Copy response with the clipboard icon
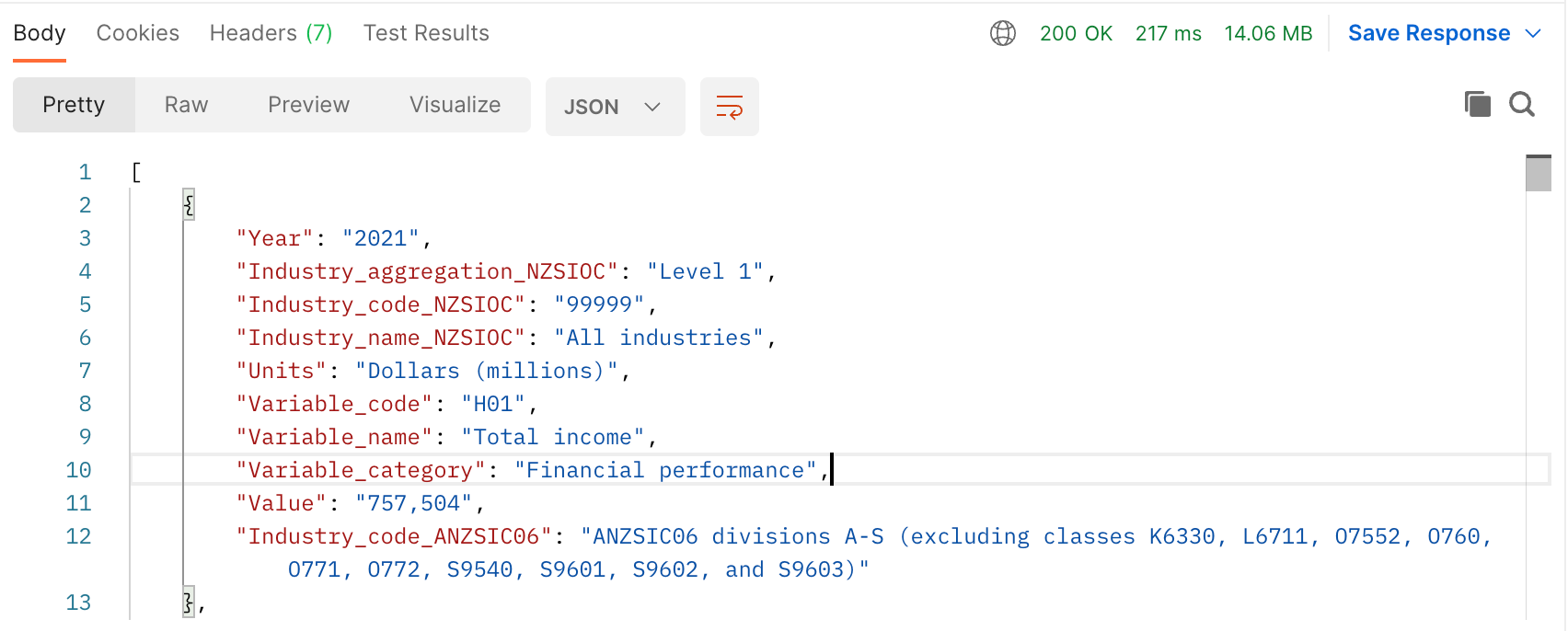 [1477, 104]
